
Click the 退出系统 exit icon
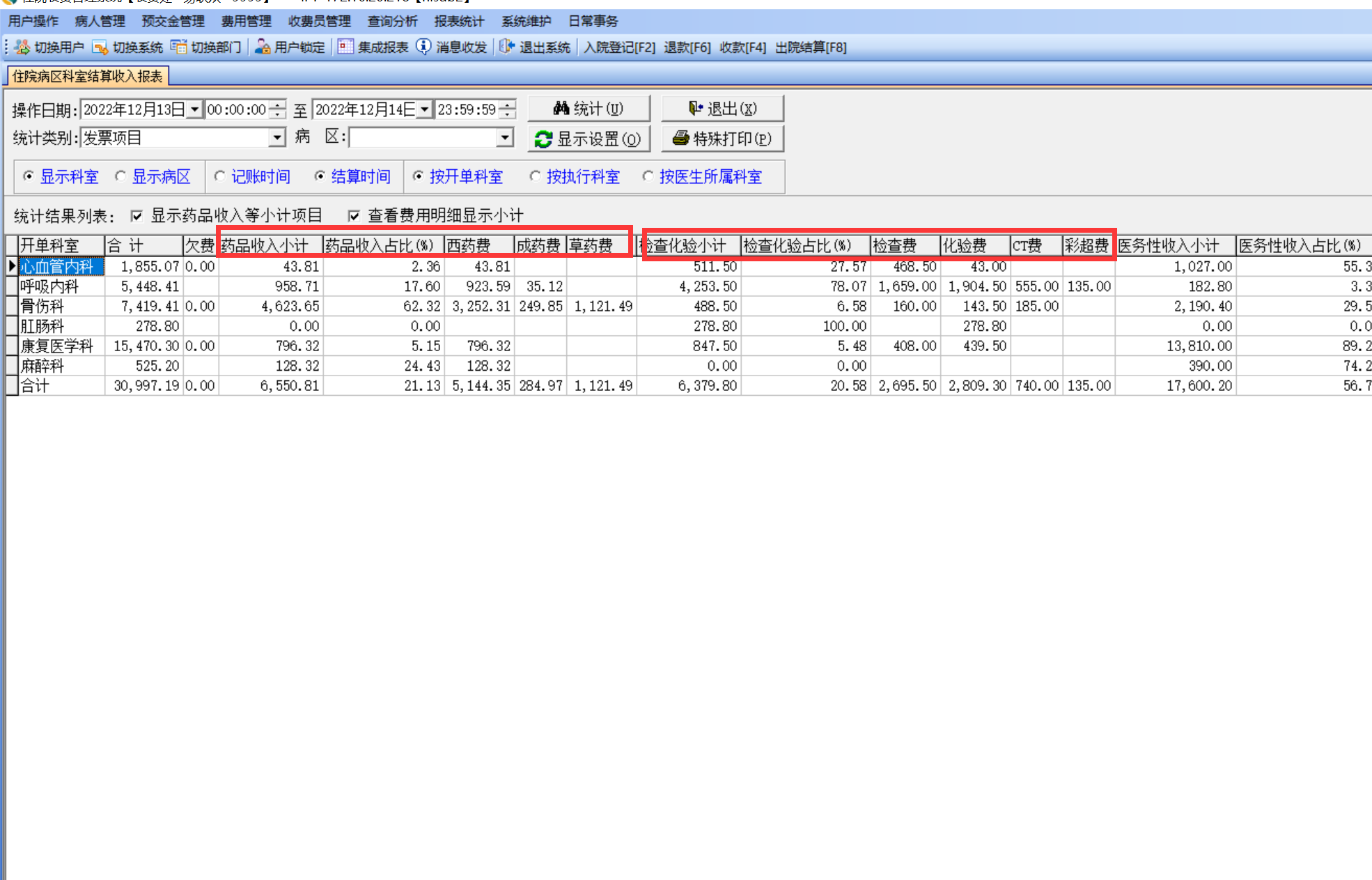click(x=507, y=47)
